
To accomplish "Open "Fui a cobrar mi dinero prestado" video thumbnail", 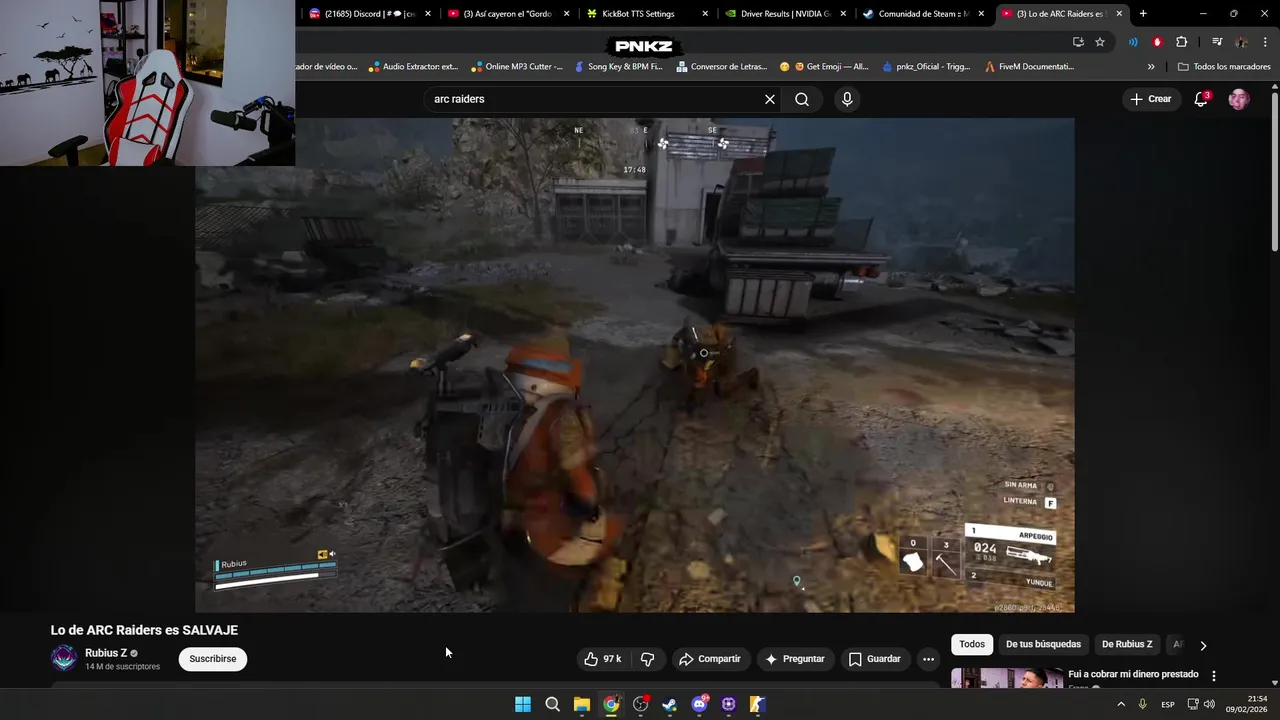I will click(x=1007, y=678).
